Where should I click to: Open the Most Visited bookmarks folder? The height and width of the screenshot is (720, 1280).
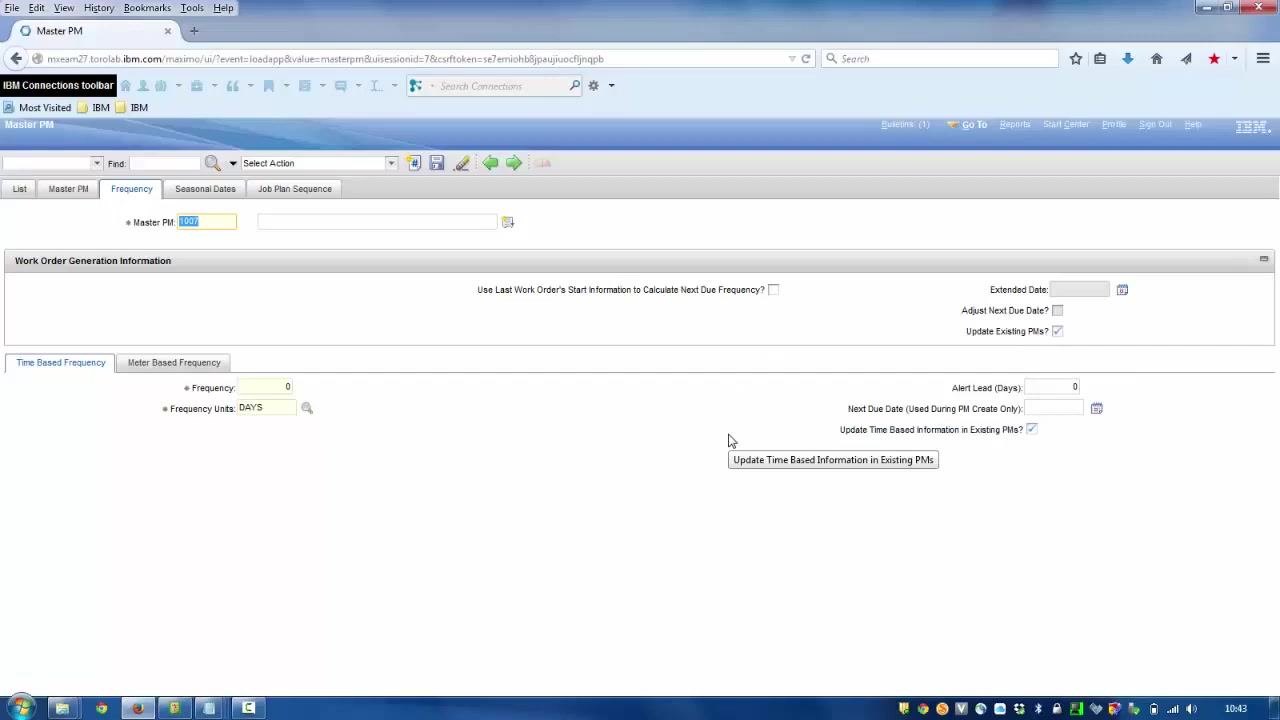(37, 107)
